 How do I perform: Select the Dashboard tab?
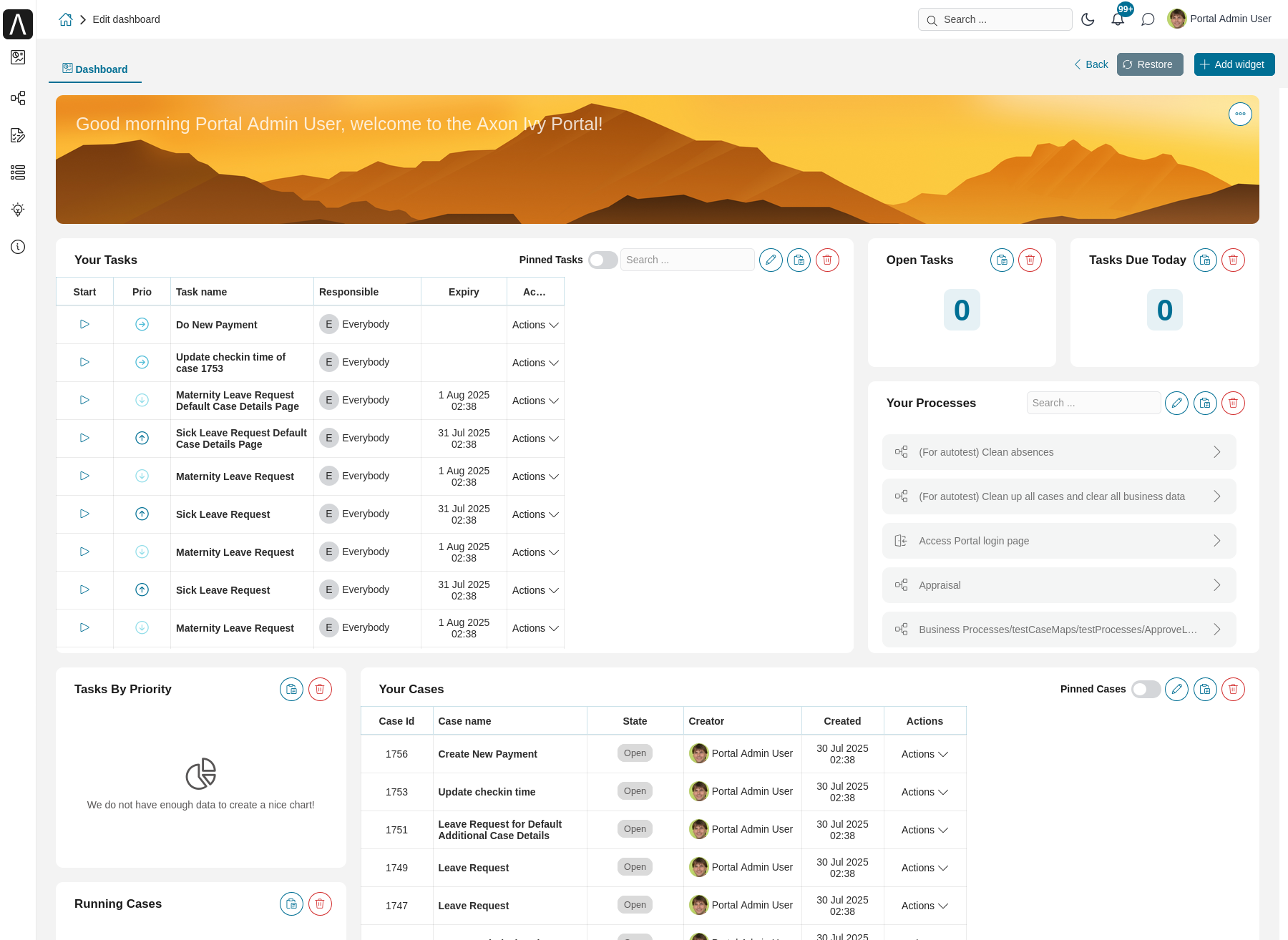(x=95, y=69)
